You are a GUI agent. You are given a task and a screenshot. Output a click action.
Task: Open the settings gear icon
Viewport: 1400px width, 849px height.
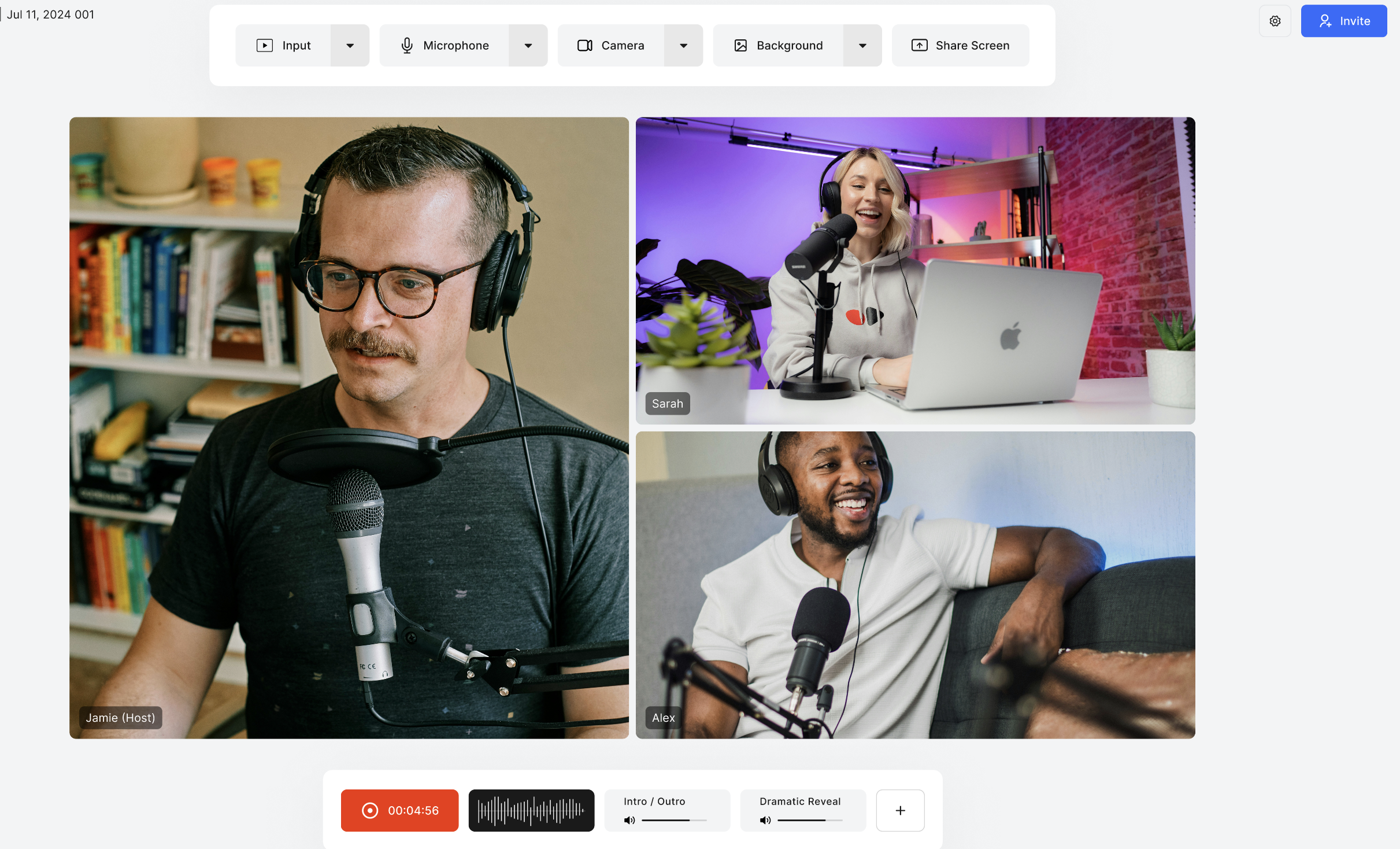pyautogui.click(x=1275, y=21)
